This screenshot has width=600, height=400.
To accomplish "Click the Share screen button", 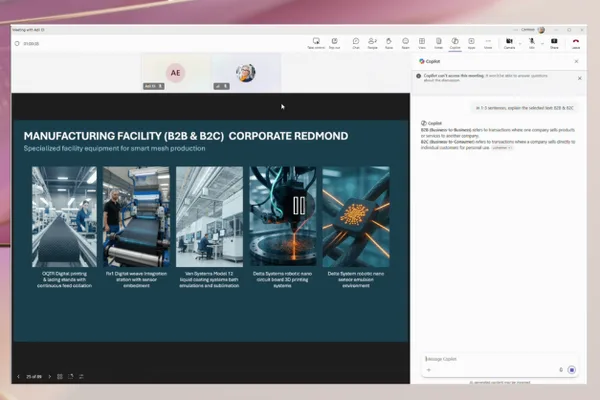I will 554,43.
